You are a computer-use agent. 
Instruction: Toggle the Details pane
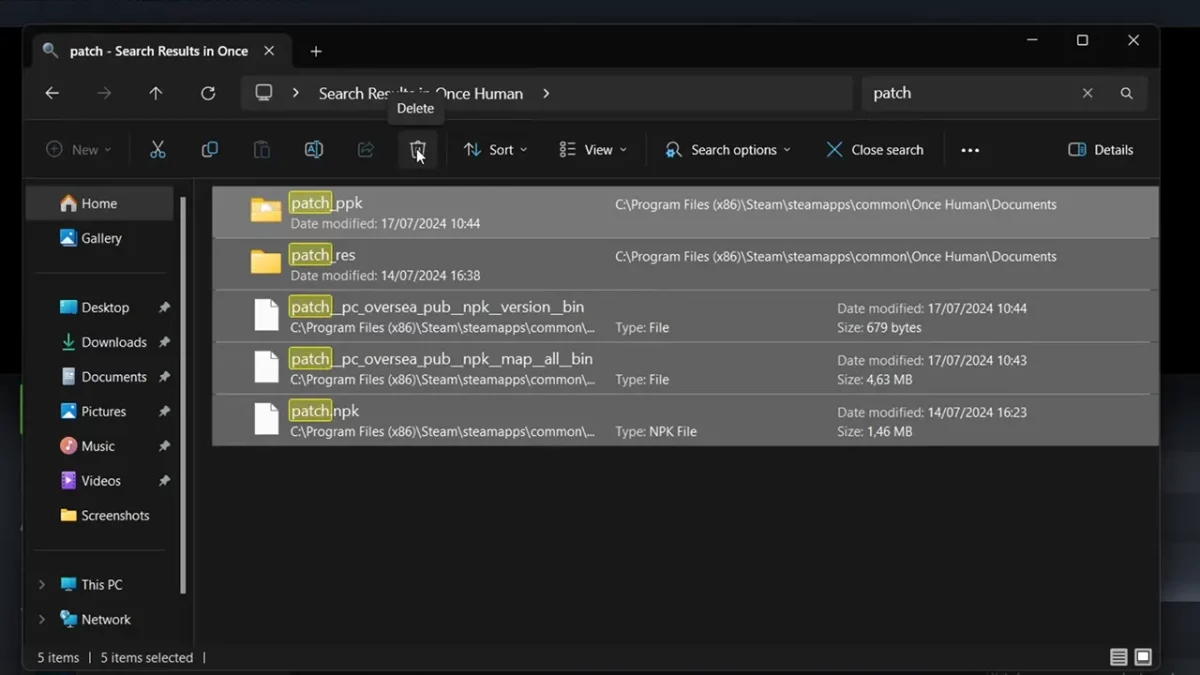tap(1100, 150)
